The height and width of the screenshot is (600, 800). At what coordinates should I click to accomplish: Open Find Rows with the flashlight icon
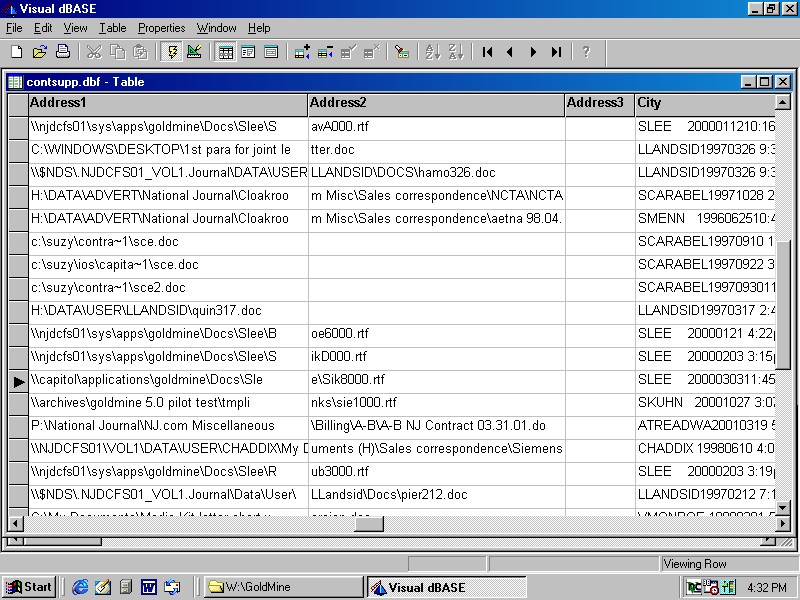pos(402,52)
